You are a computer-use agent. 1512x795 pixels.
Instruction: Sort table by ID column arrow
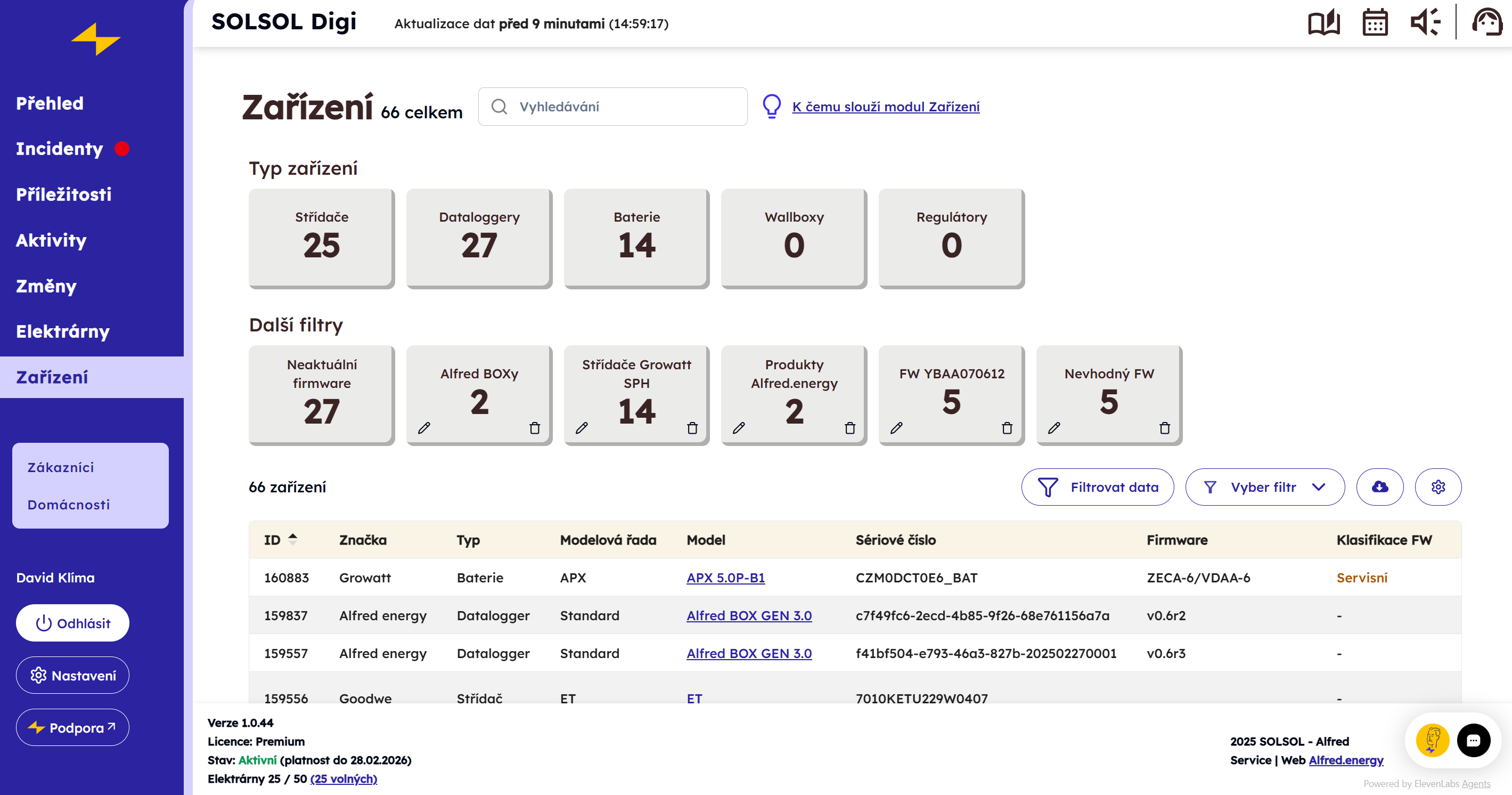(292, 539)
